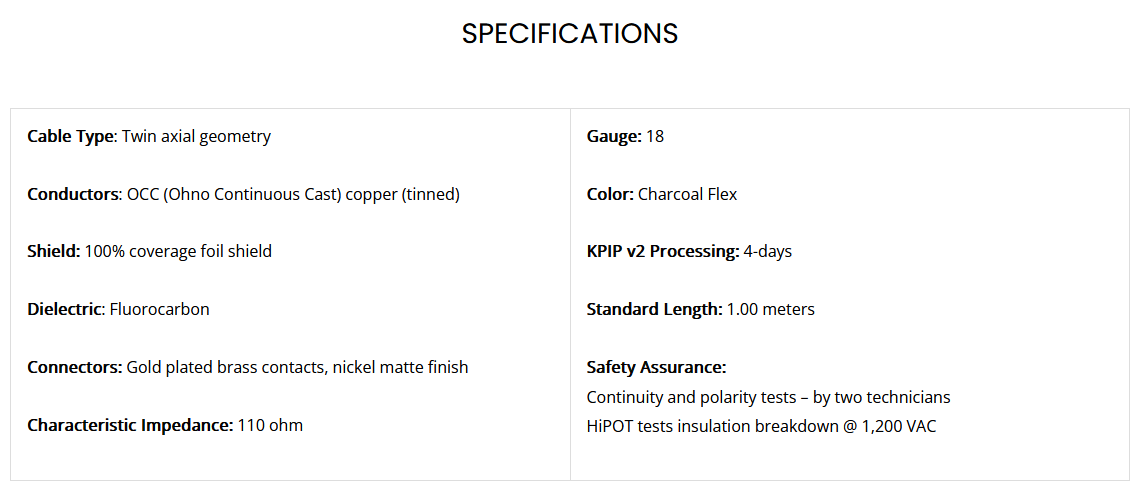
Task: Click the 1.00 meters length value
Action: tap(771, 309)
